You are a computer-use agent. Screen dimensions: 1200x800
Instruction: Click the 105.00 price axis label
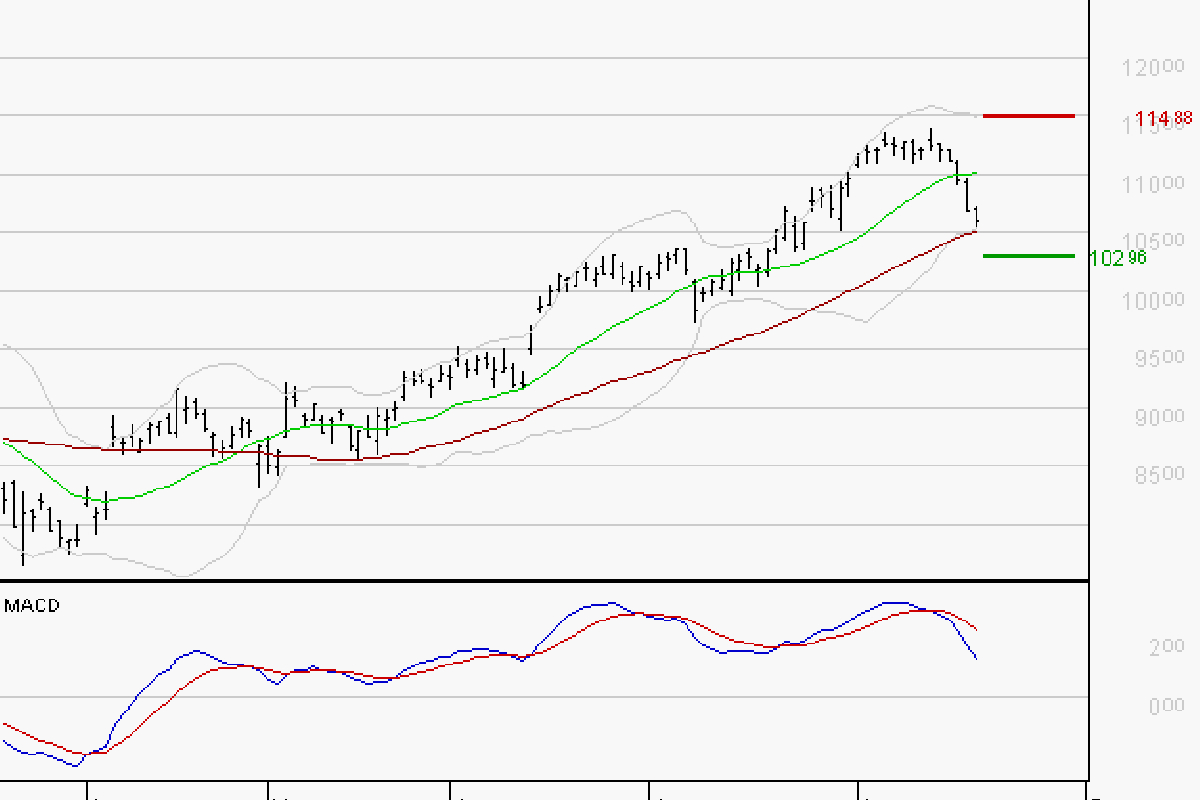[x=1152, y=241]
